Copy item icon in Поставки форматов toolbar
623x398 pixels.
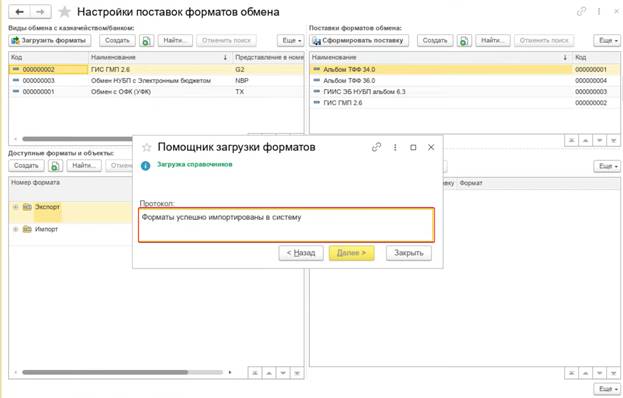click(x=464, y=41)
